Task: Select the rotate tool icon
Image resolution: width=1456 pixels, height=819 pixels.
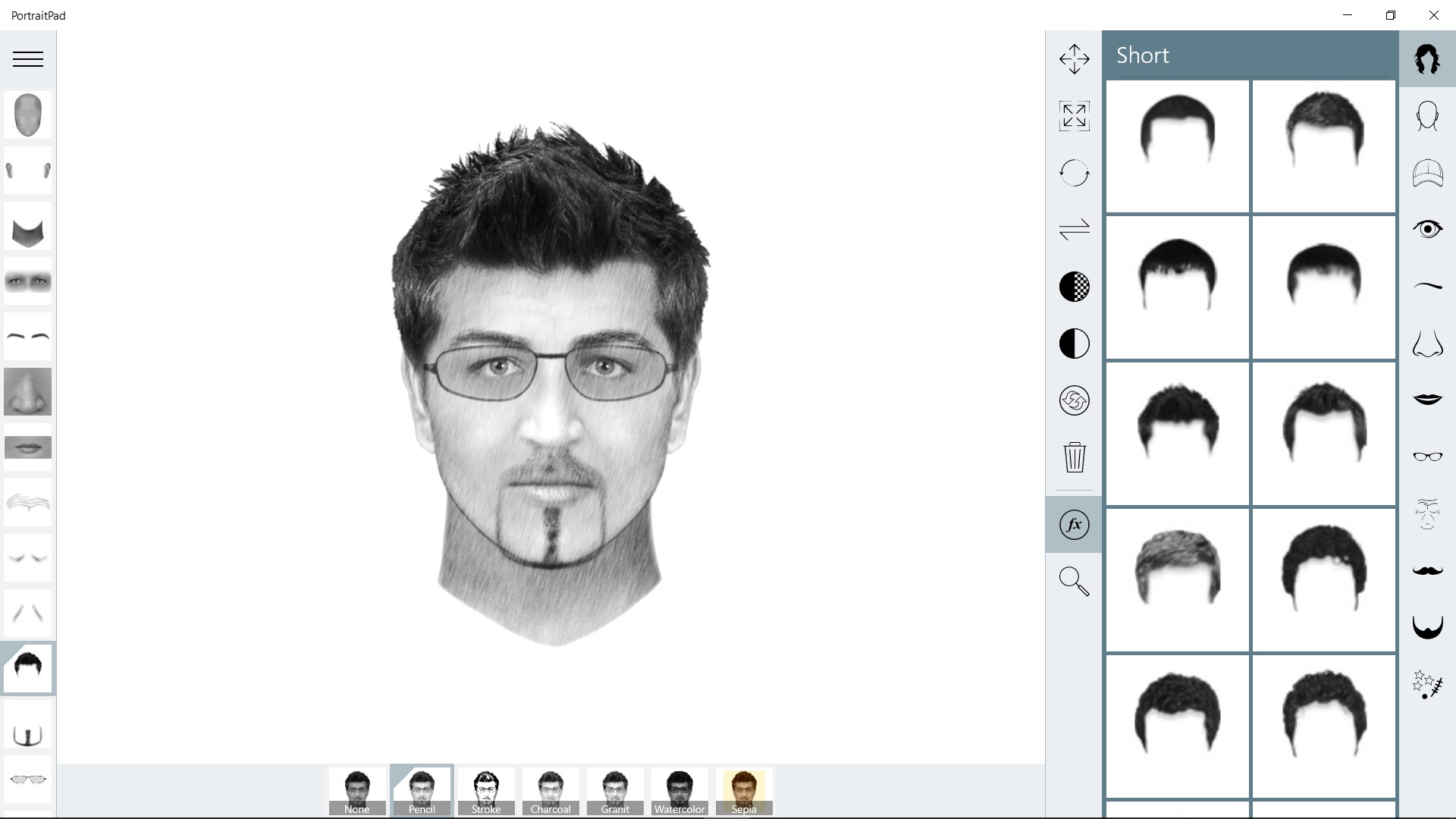Action: click(x=1074, y=173)
